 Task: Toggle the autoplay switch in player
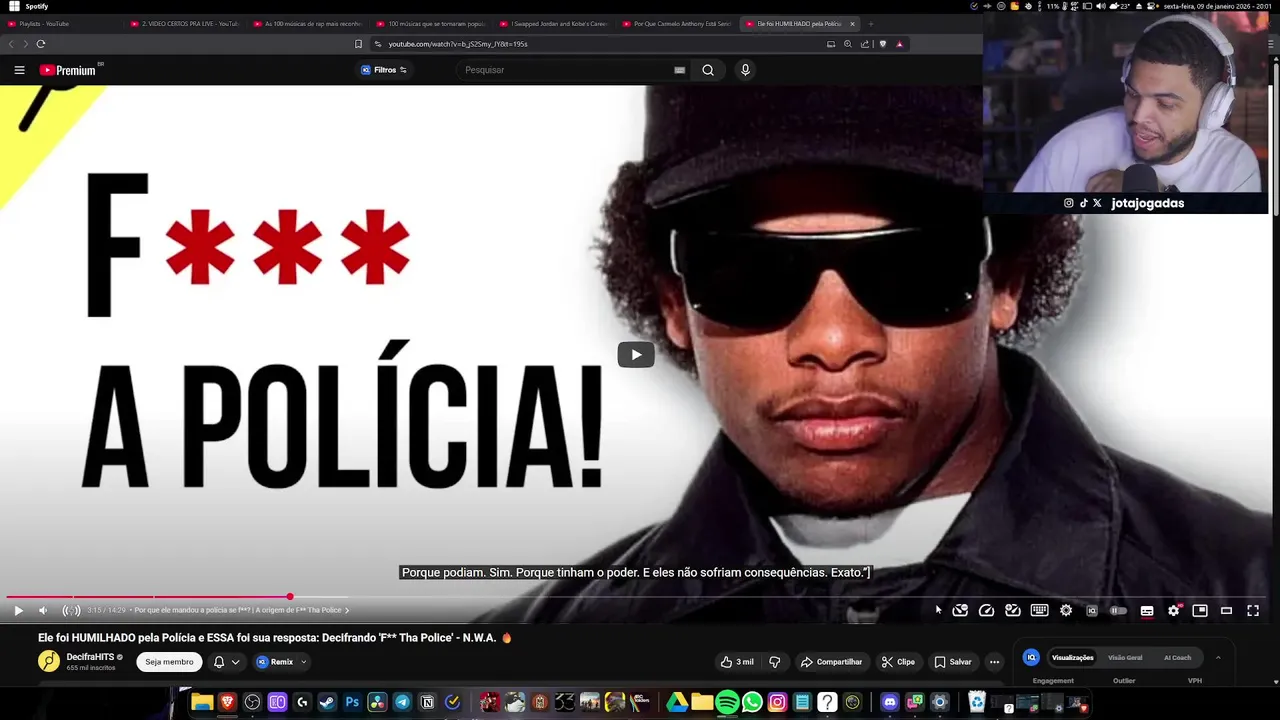[x=1119, y=610]
